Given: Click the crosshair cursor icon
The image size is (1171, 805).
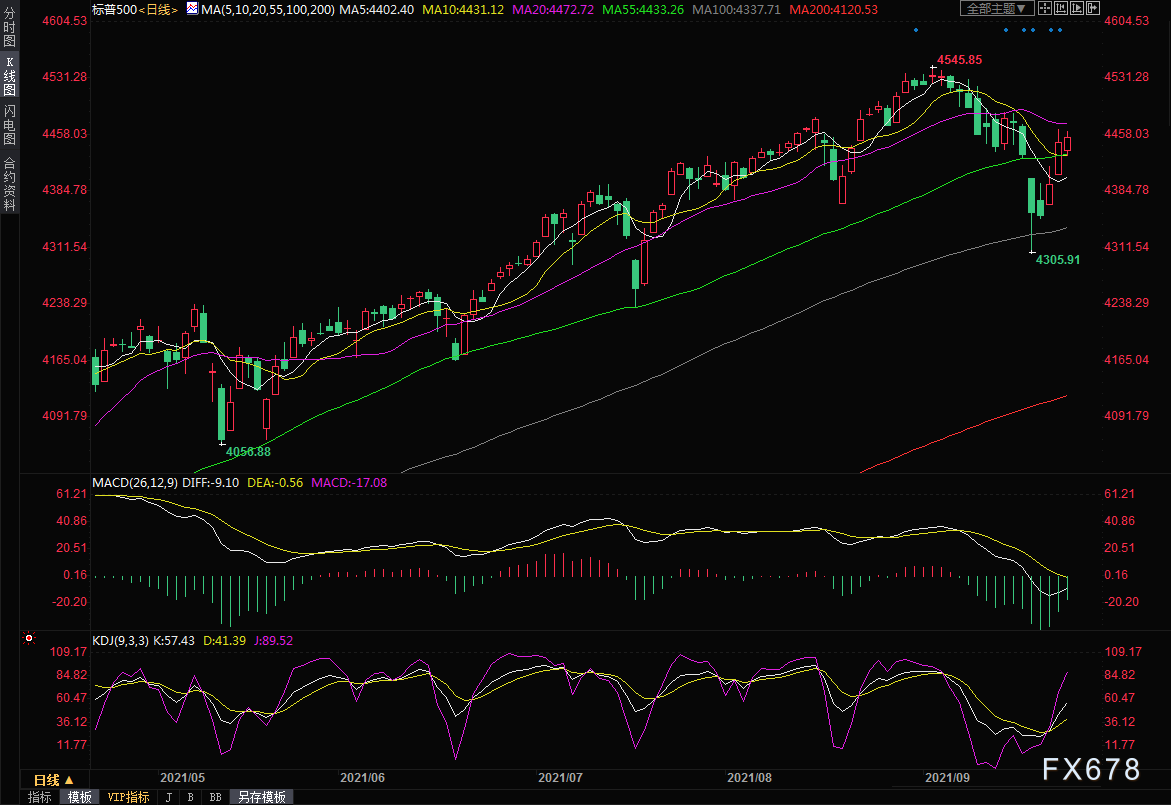Looking at the screenshot, I should (1045, 9).
